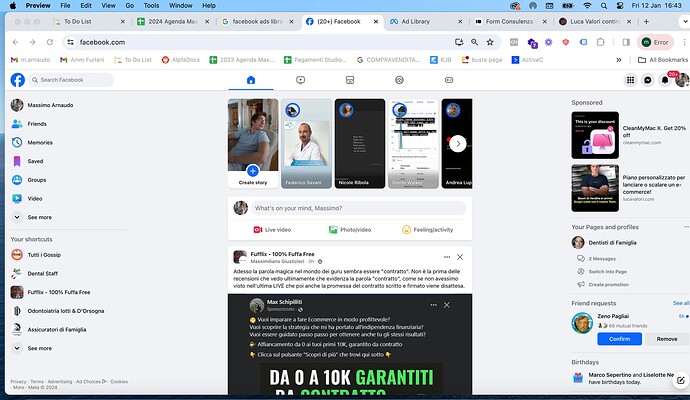Open the Facebook Video tab icon
This screenshot has width=690, height=400.
[301, 80]
